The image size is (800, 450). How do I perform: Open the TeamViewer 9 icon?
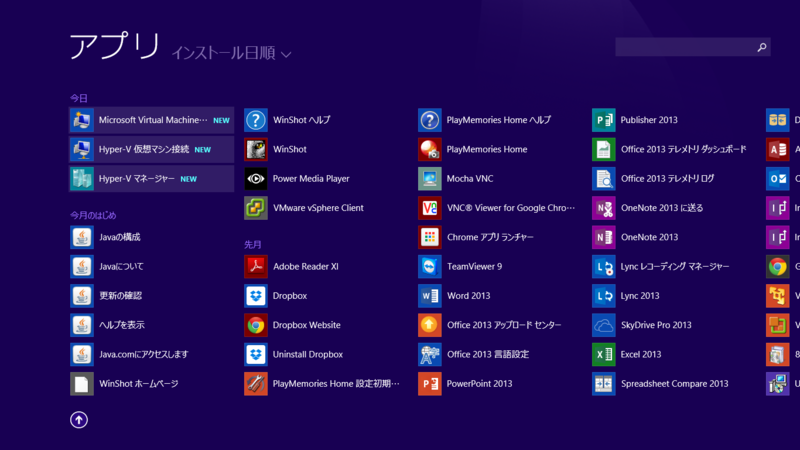point(430,266)
